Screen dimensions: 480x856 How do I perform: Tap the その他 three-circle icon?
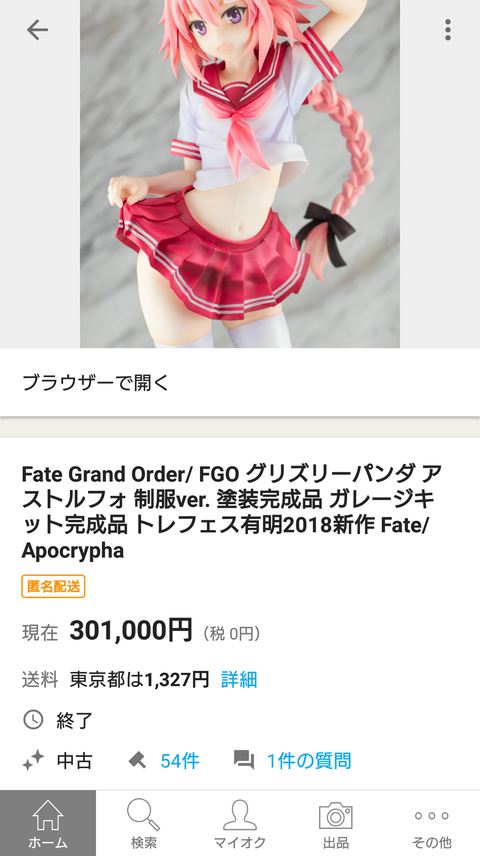tap(431, 816)
